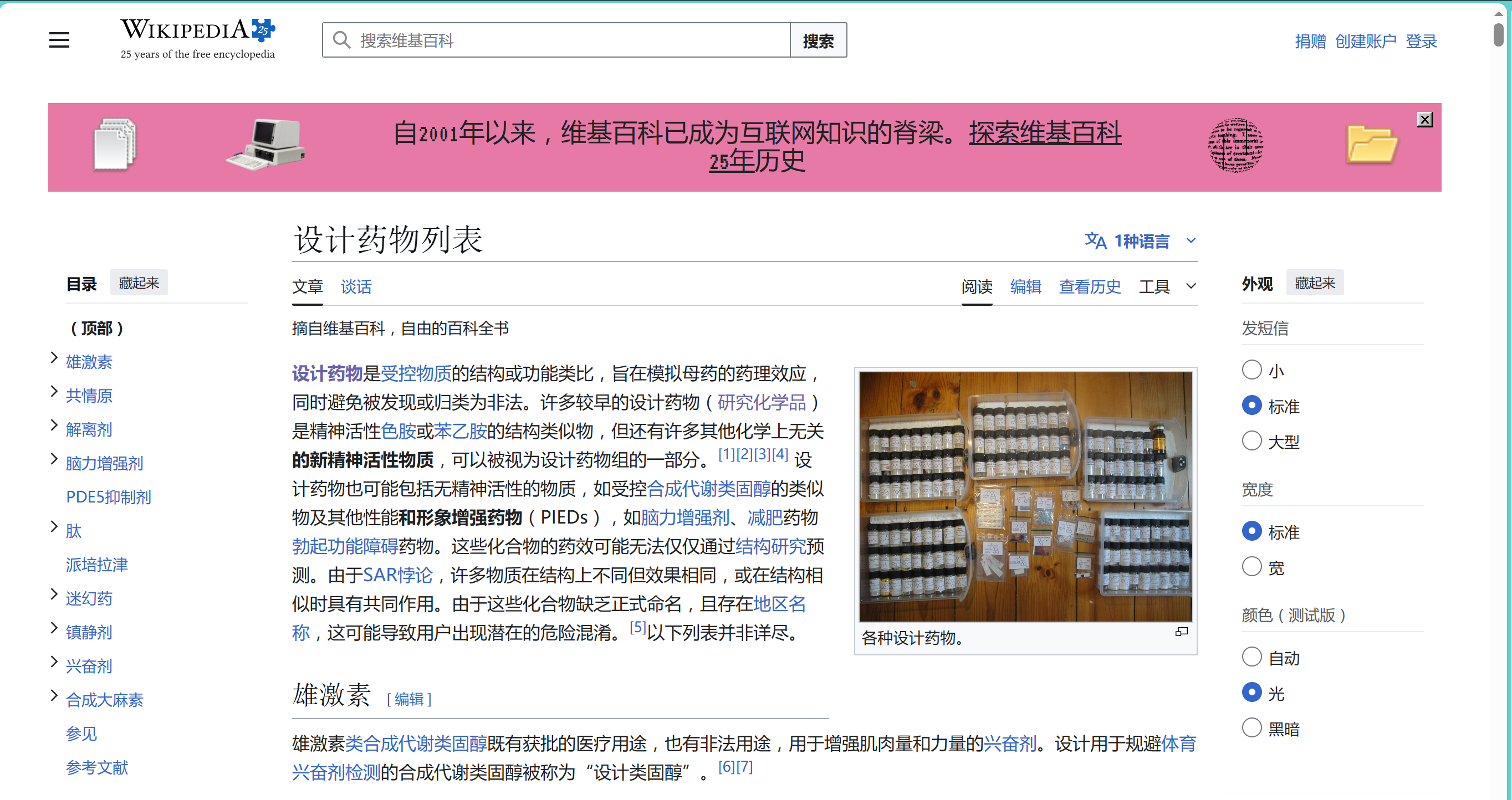
Task: Click the text globe icon in banner
Action: (1235, 145)
